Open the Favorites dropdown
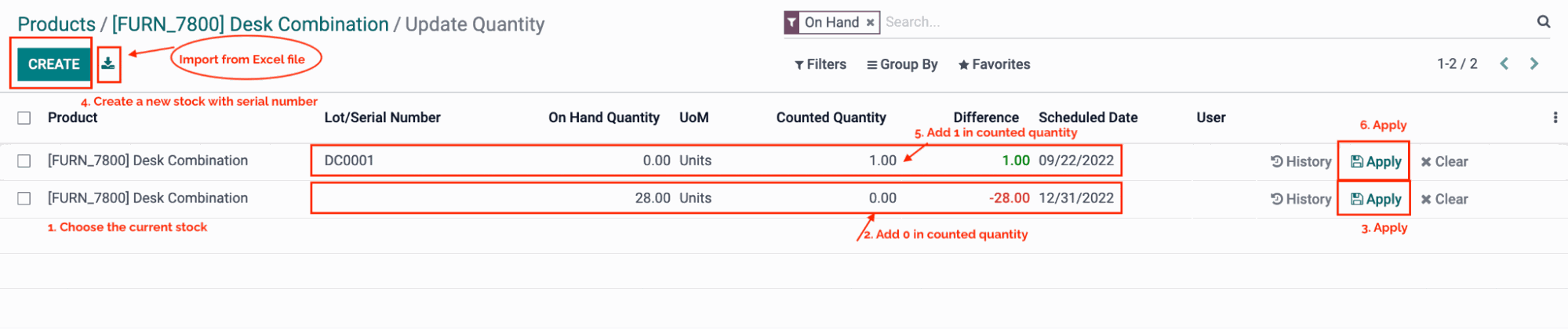This screenshot has width=1568, height=329. coord(994,64)
